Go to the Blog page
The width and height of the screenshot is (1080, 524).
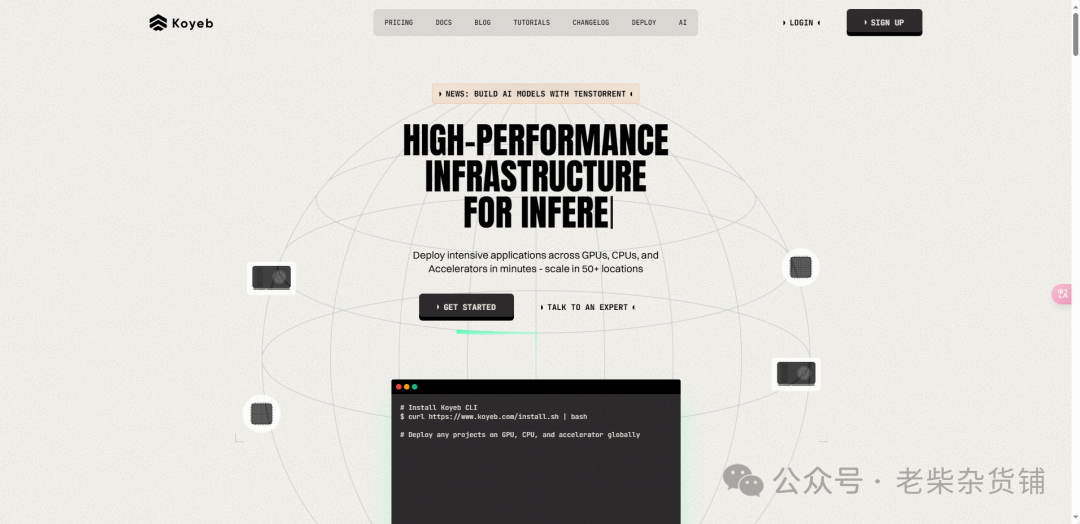(483, 23)
